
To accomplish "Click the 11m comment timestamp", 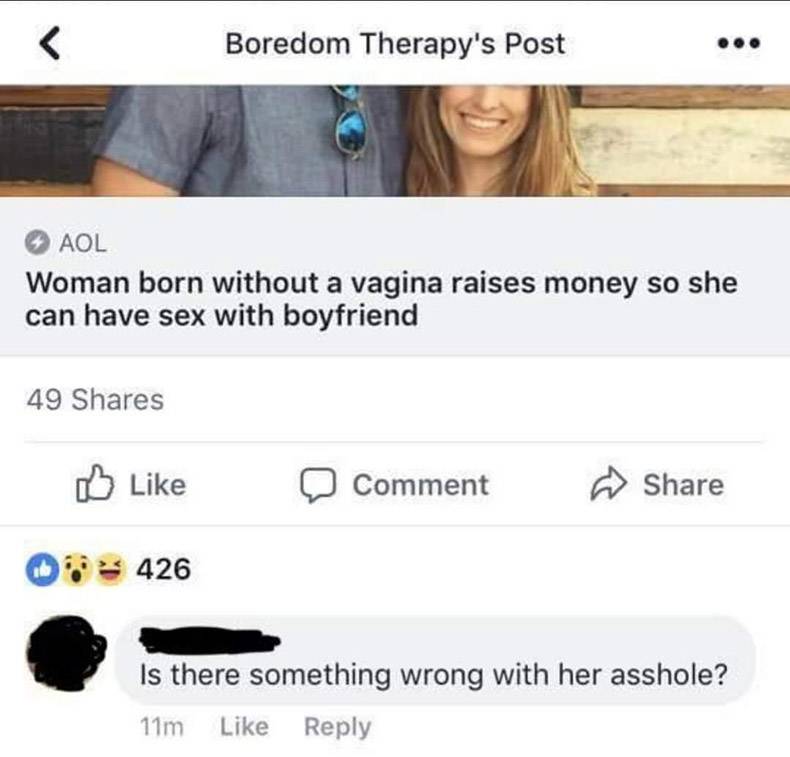I will click(162, 727).
